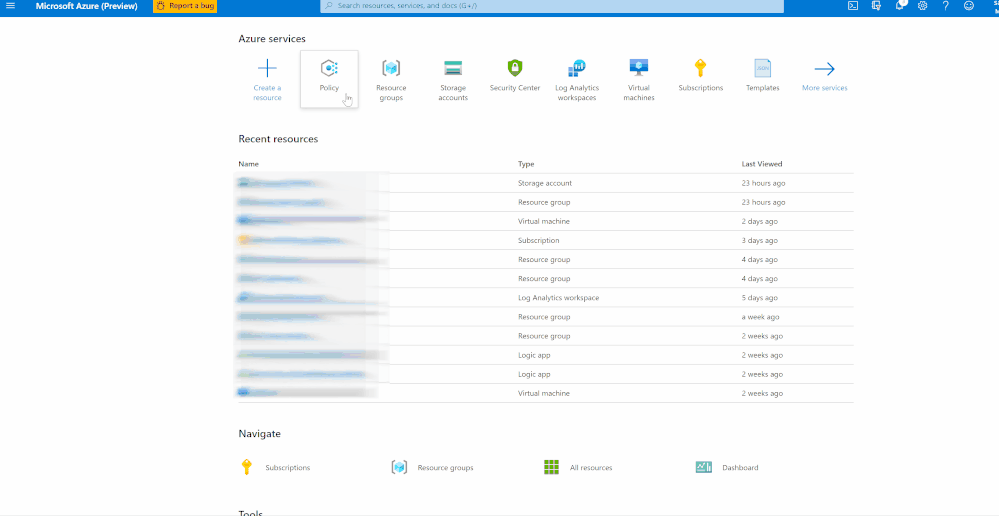
Task: Select the 'Subscription' type cell
Action: pyautogui.click(x=538, y=240)
